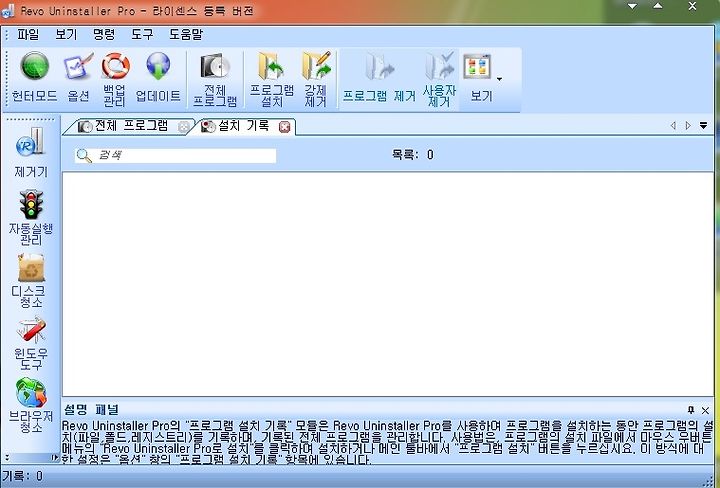
Task: Click the magnifier search icon
Action: coord(84,156)
